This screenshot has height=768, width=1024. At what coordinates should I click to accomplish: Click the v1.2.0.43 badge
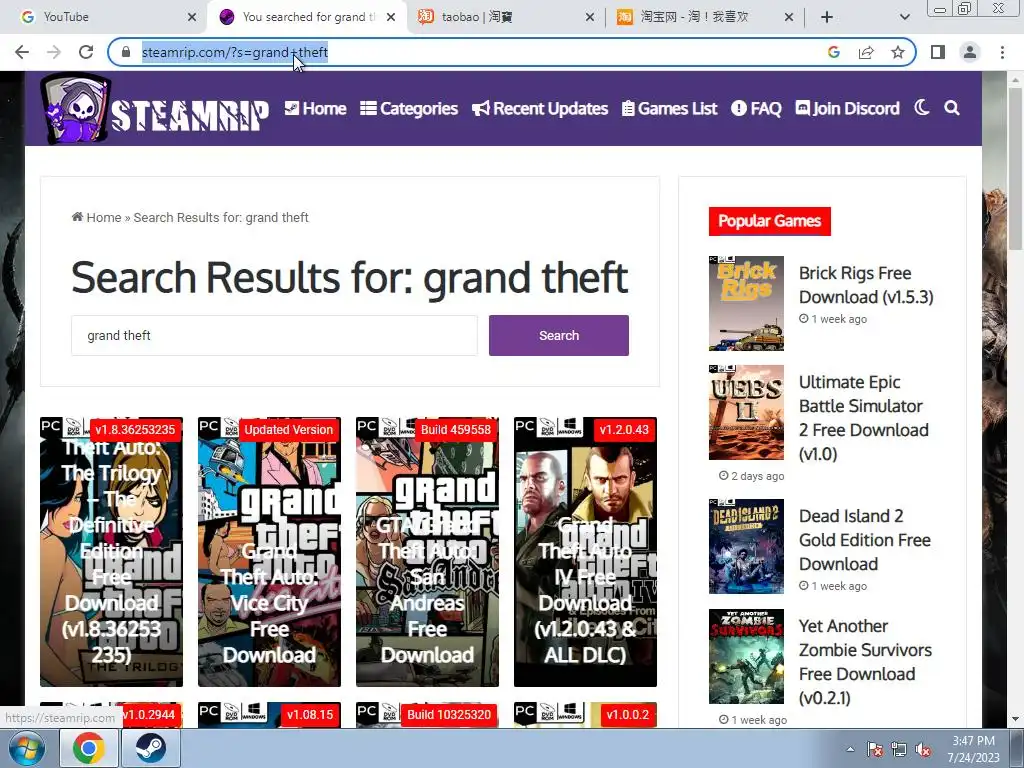(x=624, y=430)
